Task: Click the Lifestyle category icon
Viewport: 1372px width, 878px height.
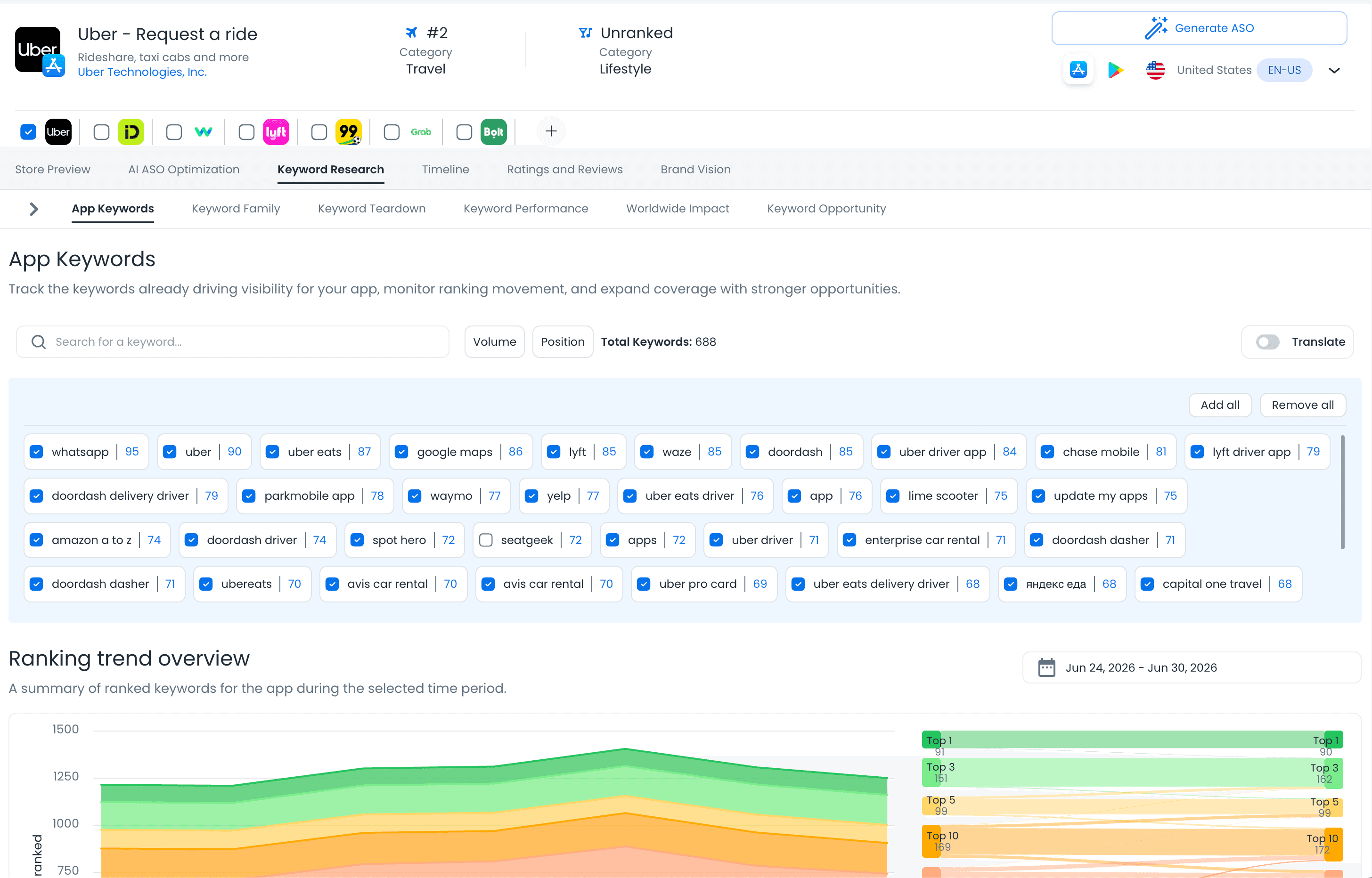Action: [x=585, y=33]
